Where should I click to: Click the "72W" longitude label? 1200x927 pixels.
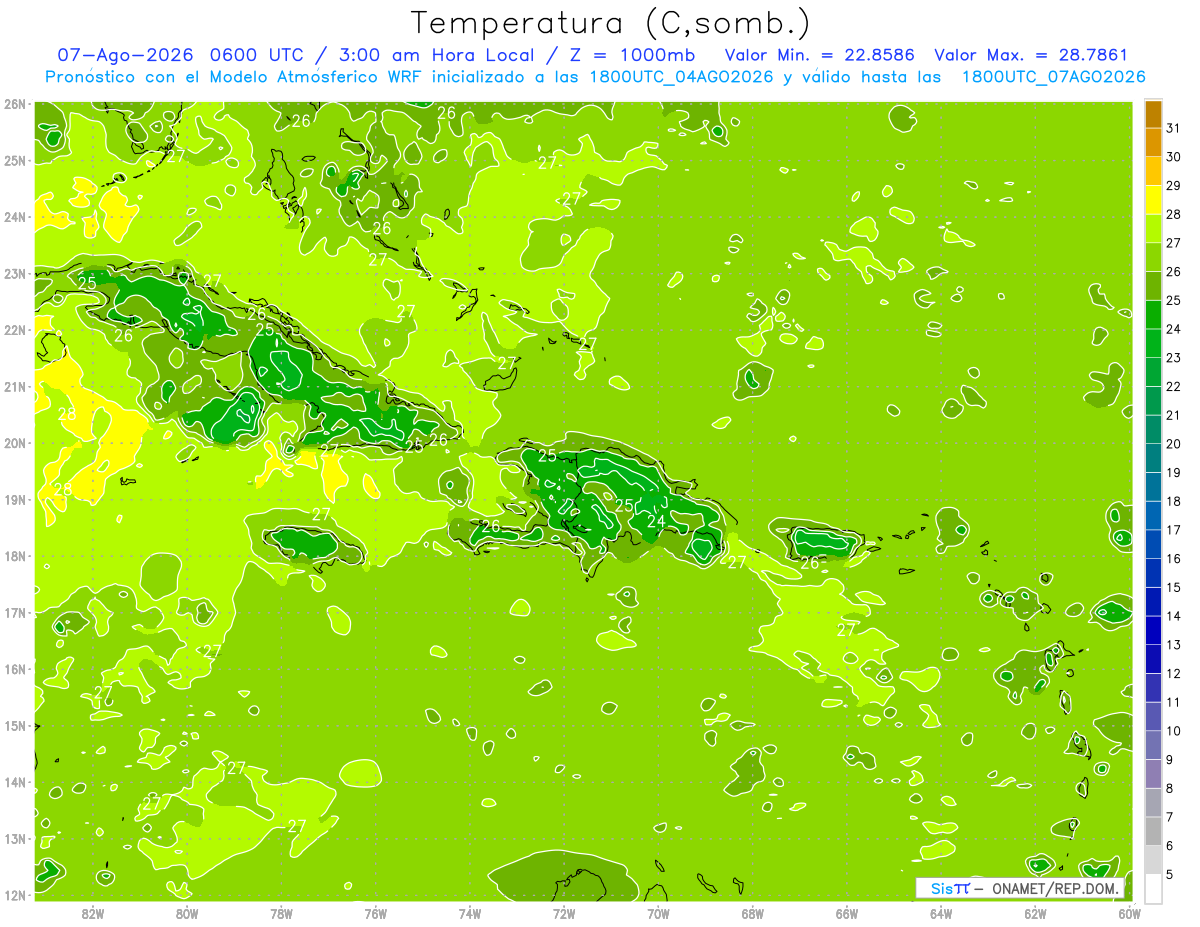click(564, 913)
